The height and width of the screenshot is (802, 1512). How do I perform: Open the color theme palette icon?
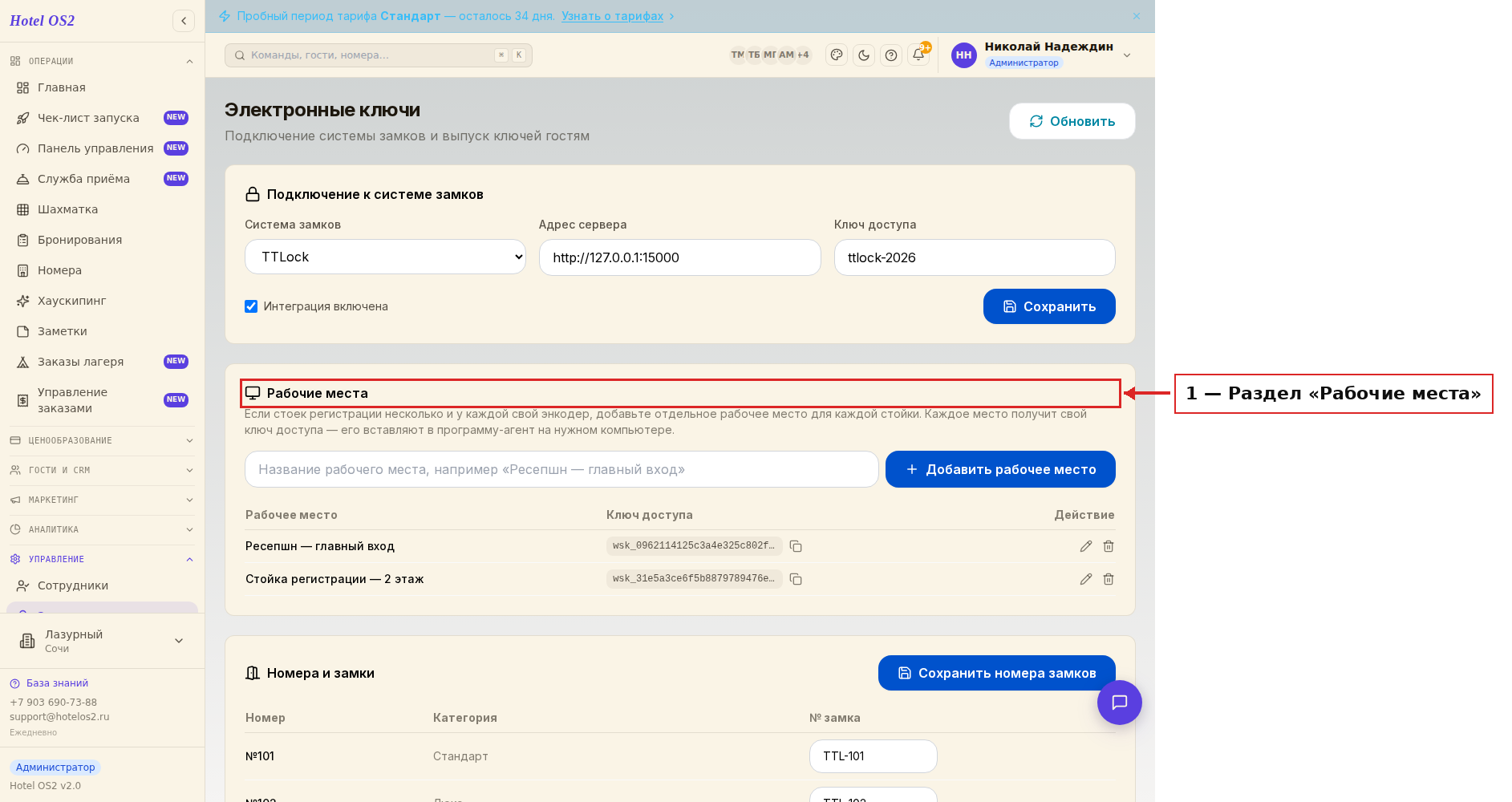point(837,55)
